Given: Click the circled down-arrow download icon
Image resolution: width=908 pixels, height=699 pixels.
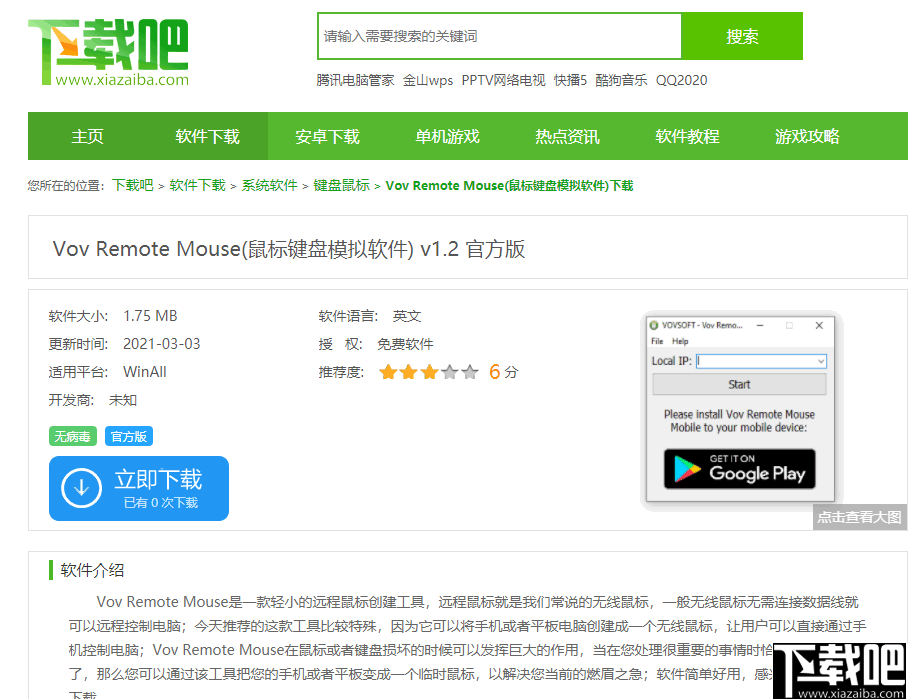Looking at the screenshot, I should click(82, 488).
